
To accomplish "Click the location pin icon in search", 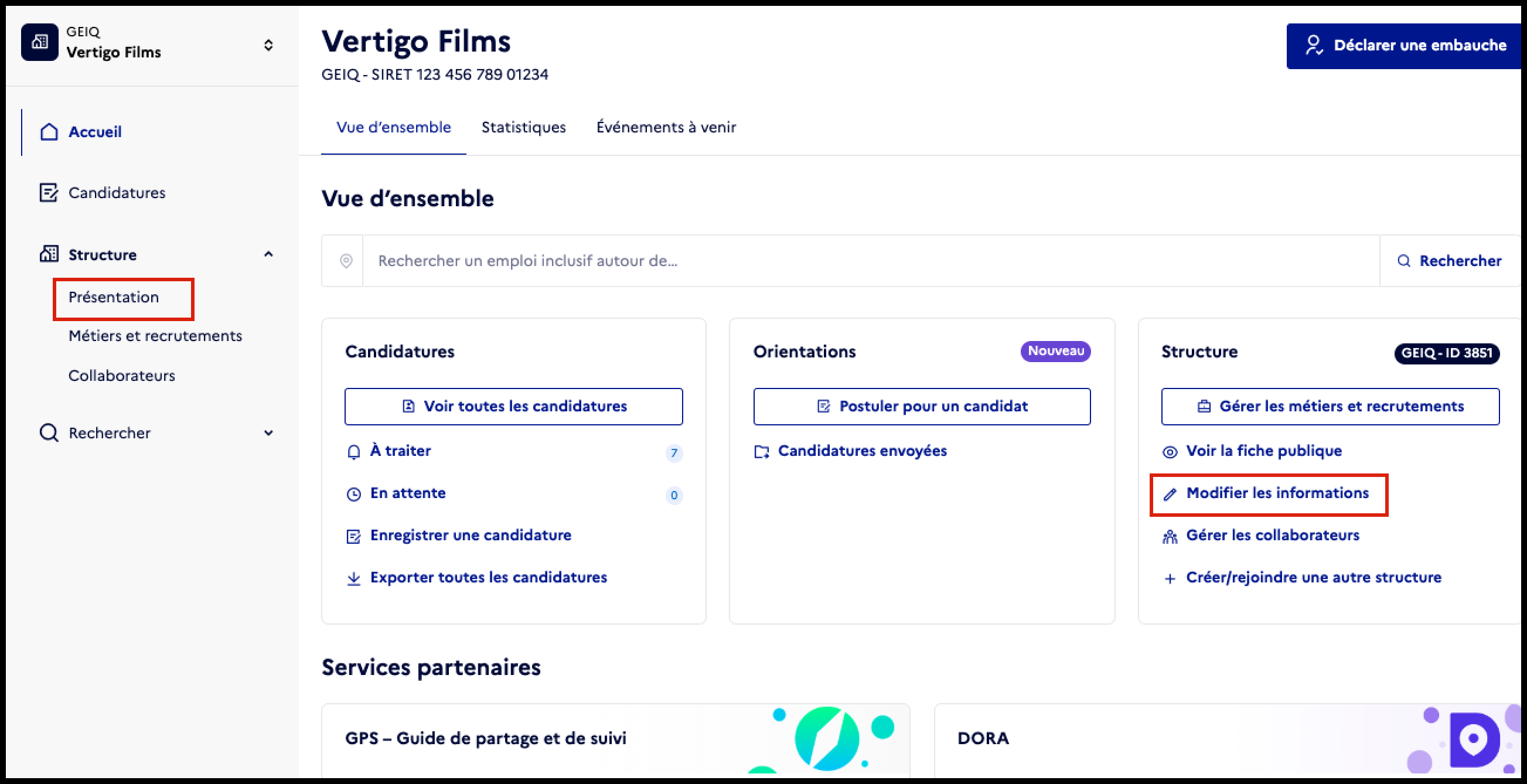I will click(346, 261).
